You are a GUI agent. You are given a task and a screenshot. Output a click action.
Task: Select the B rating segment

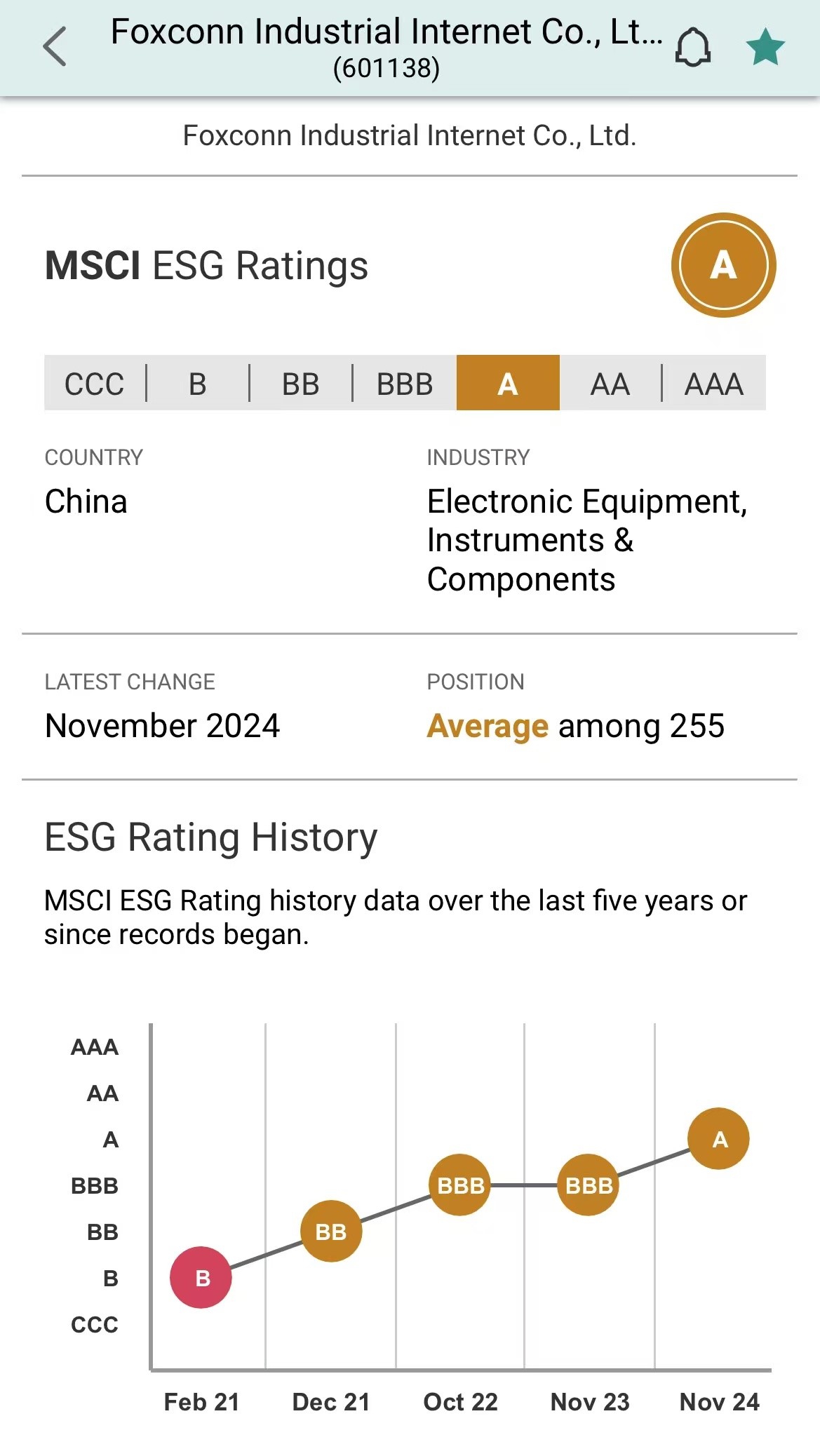point(198,384)
